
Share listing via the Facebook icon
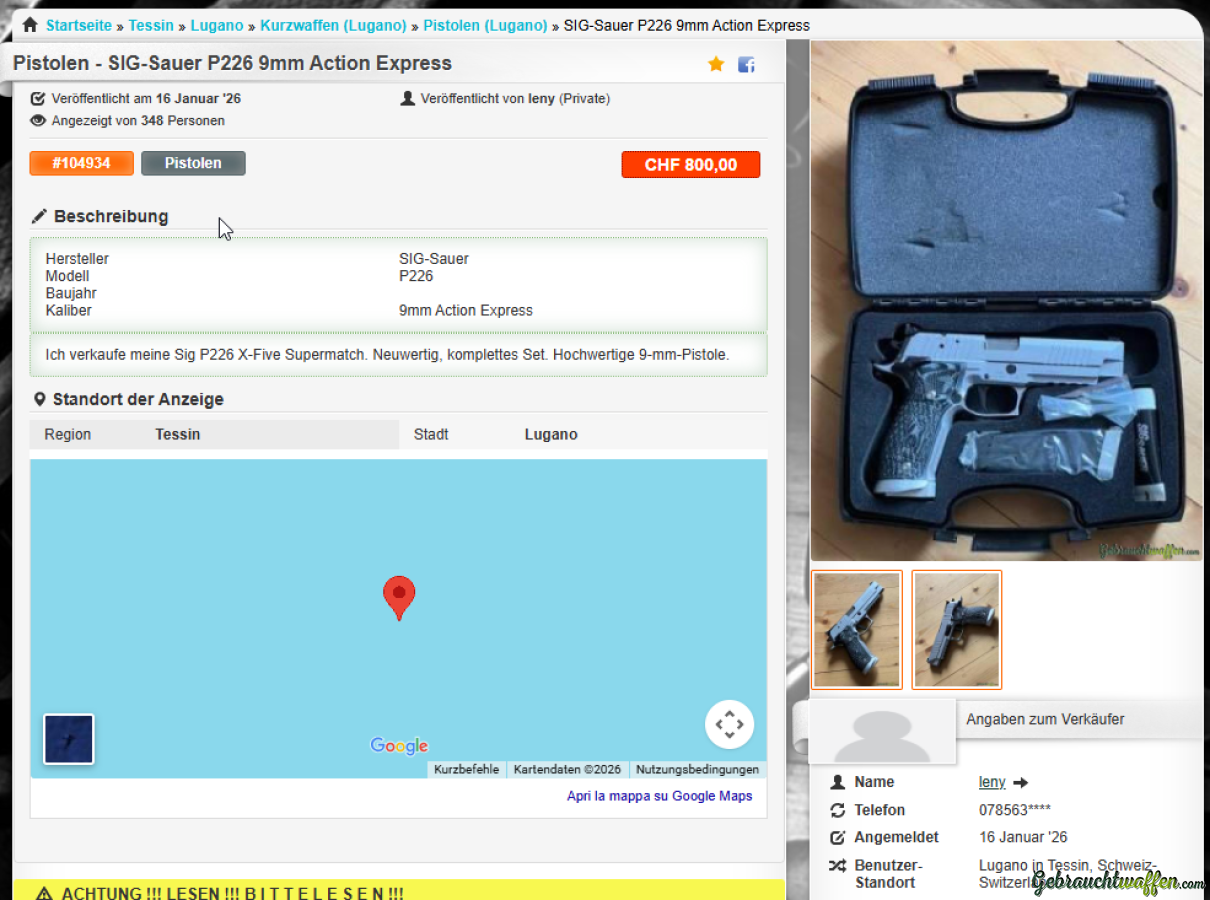(746, 65)
